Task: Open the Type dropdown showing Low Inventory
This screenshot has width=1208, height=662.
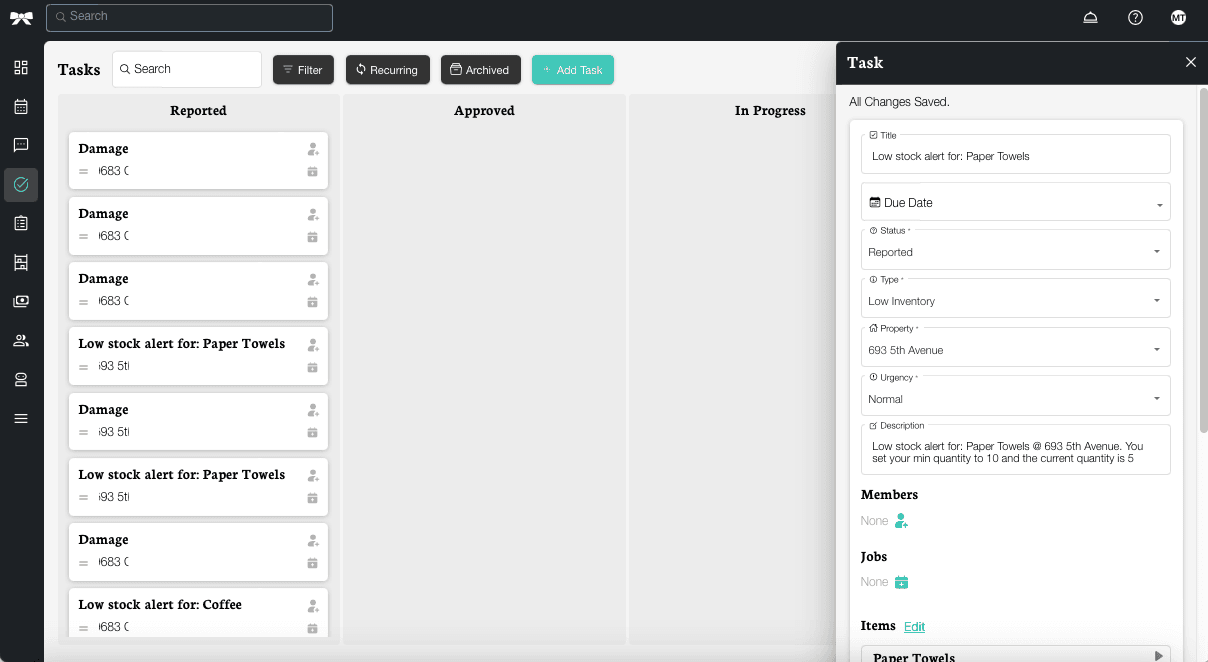Action: pyautogui.click(x=1015, y=301)
